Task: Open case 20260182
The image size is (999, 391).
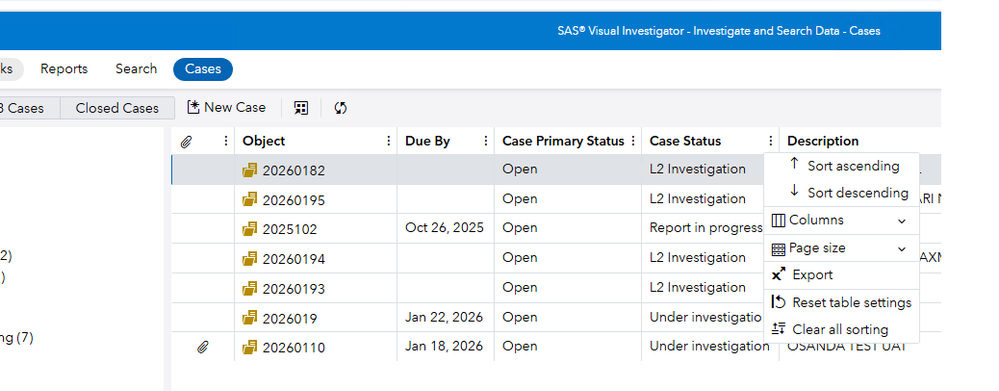Action: [x=293, y=171]
